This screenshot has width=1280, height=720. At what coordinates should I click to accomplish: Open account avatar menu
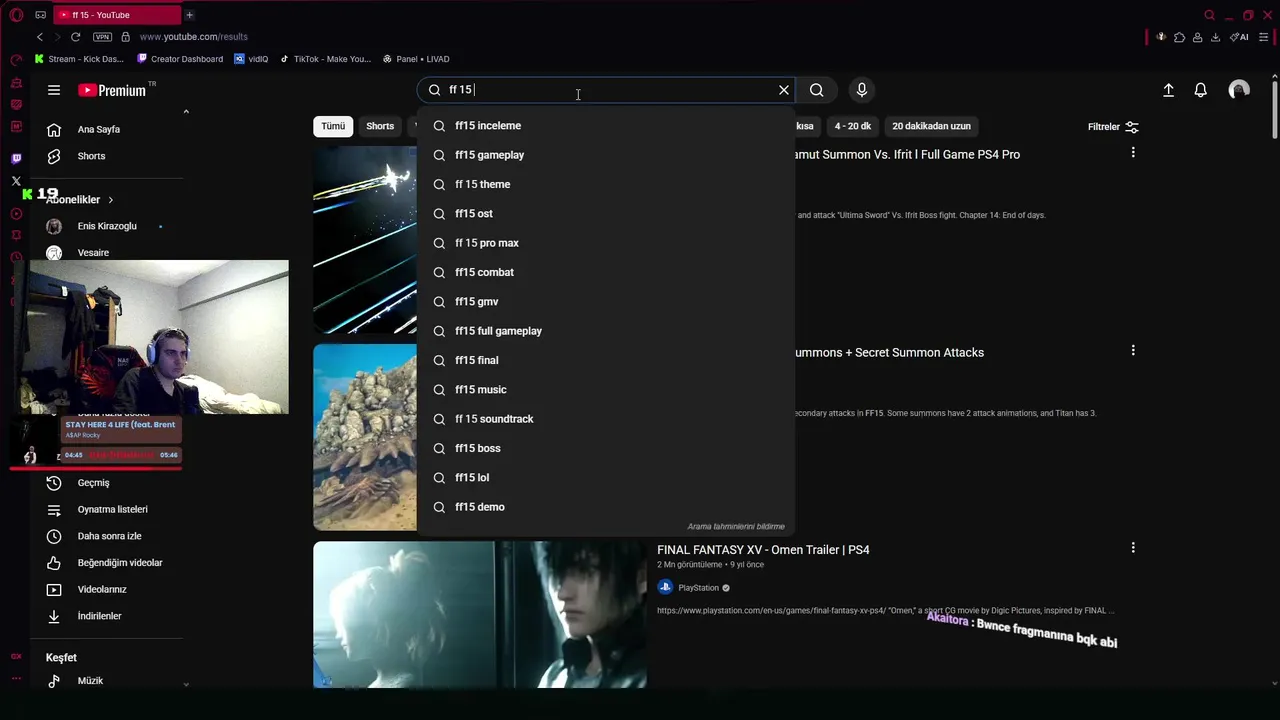(x=1239, y=90)
